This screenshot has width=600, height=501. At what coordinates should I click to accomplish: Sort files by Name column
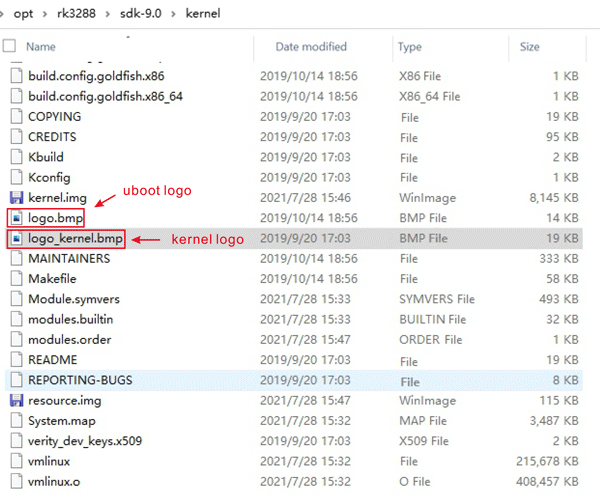pyautogui.click(x=40, y=46)
